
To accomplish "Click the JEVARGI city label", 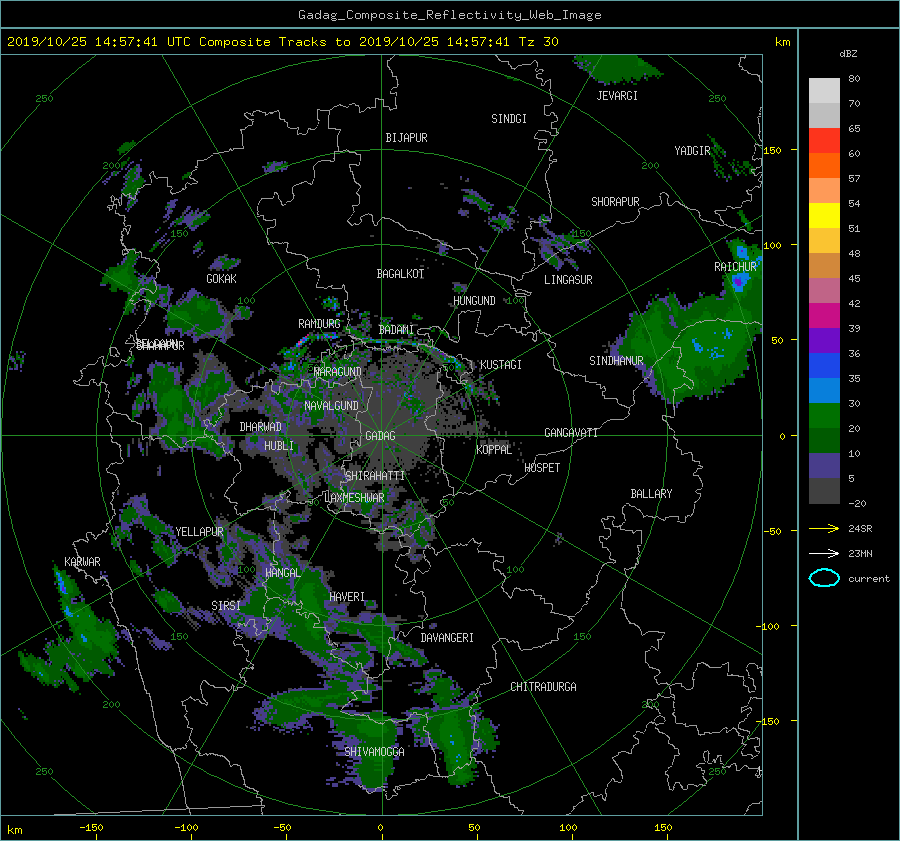I will [617, 96].
